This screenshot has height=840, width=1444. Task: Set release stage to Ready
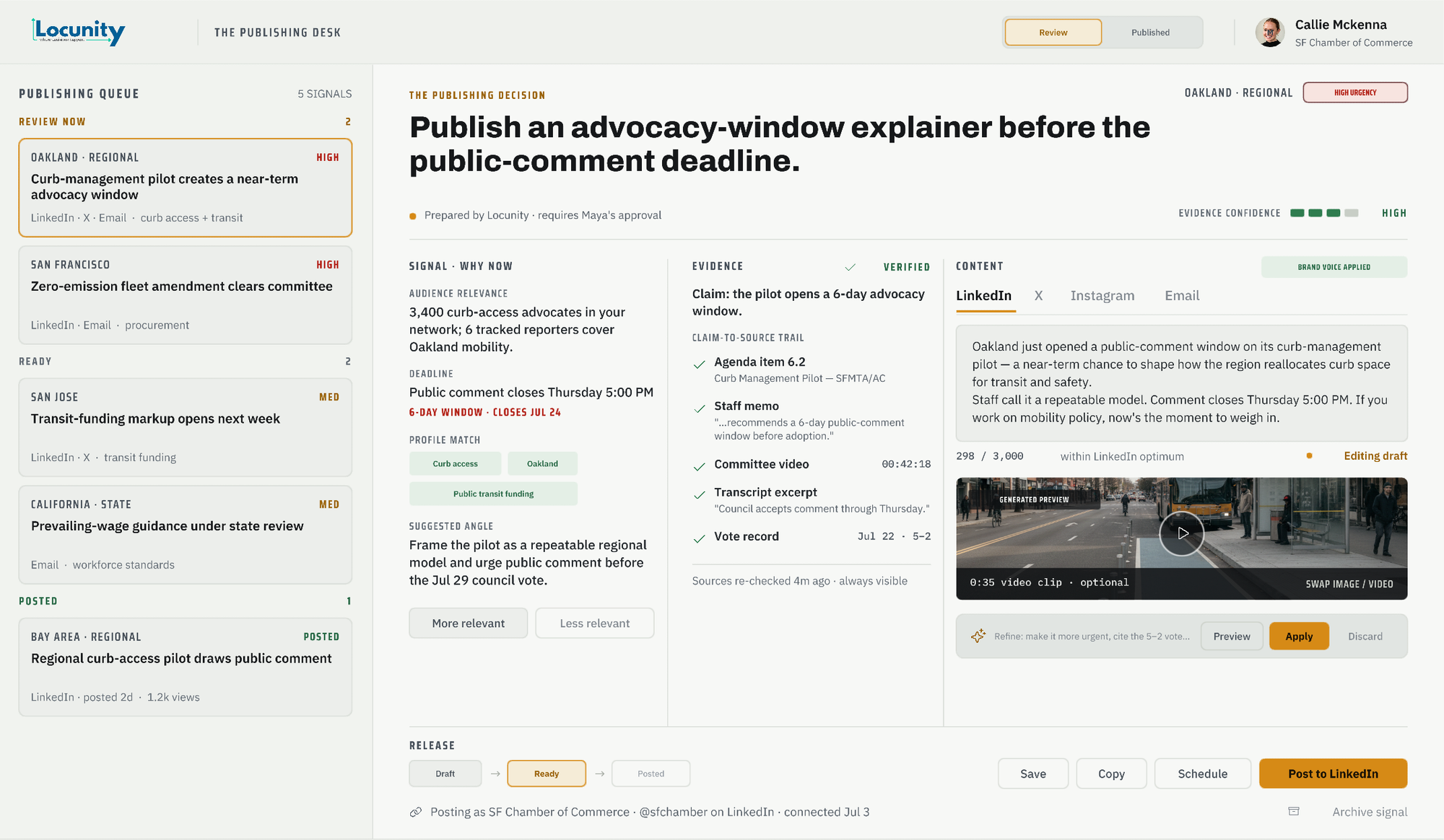(547, 774)
